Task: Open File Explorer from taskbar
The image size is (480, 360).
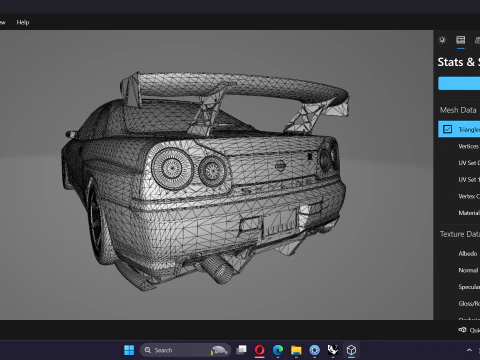Action: point(296,350)
